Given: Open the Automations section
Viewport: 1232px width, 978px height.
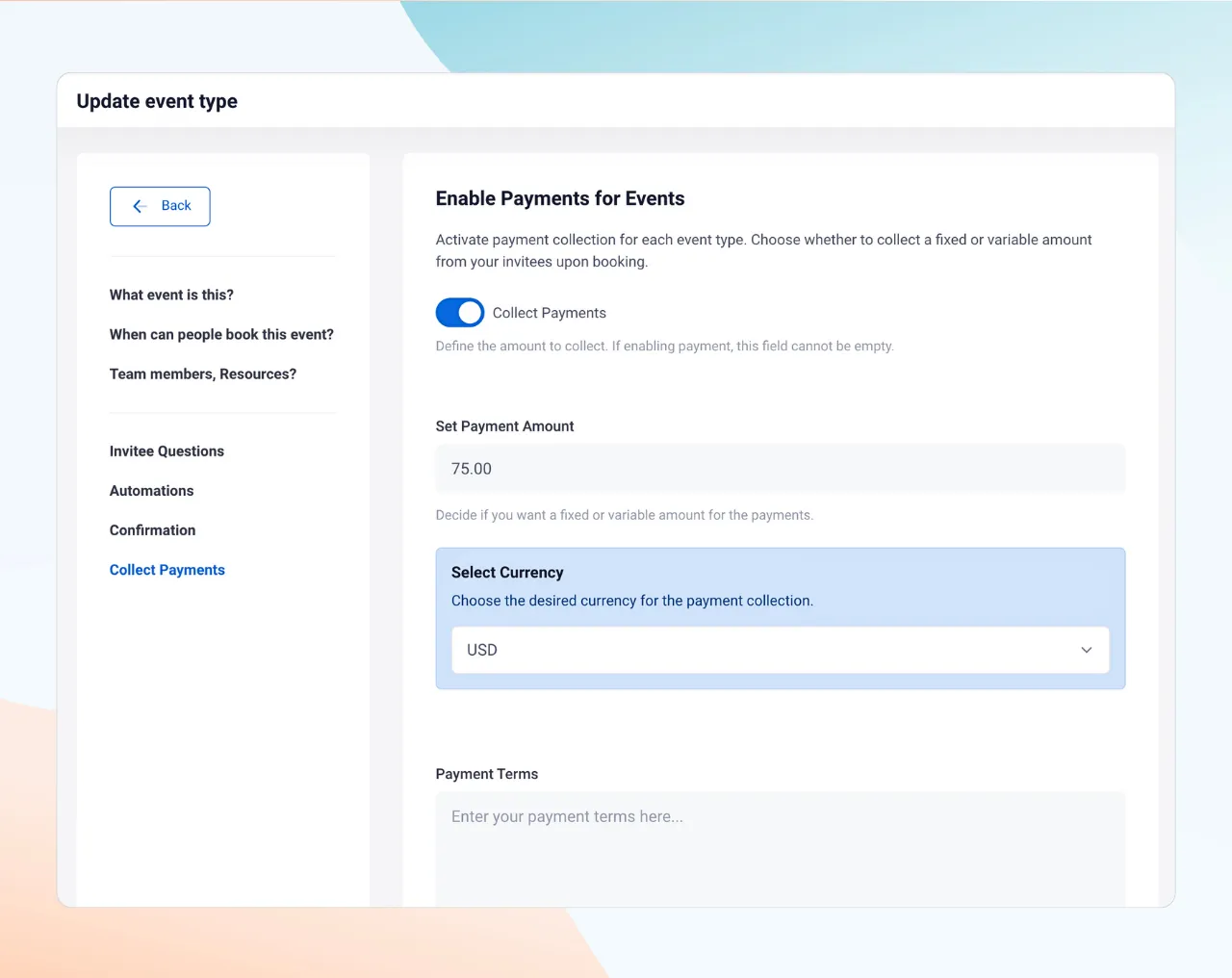Looking at the screenshot, I should pos(151,491).
